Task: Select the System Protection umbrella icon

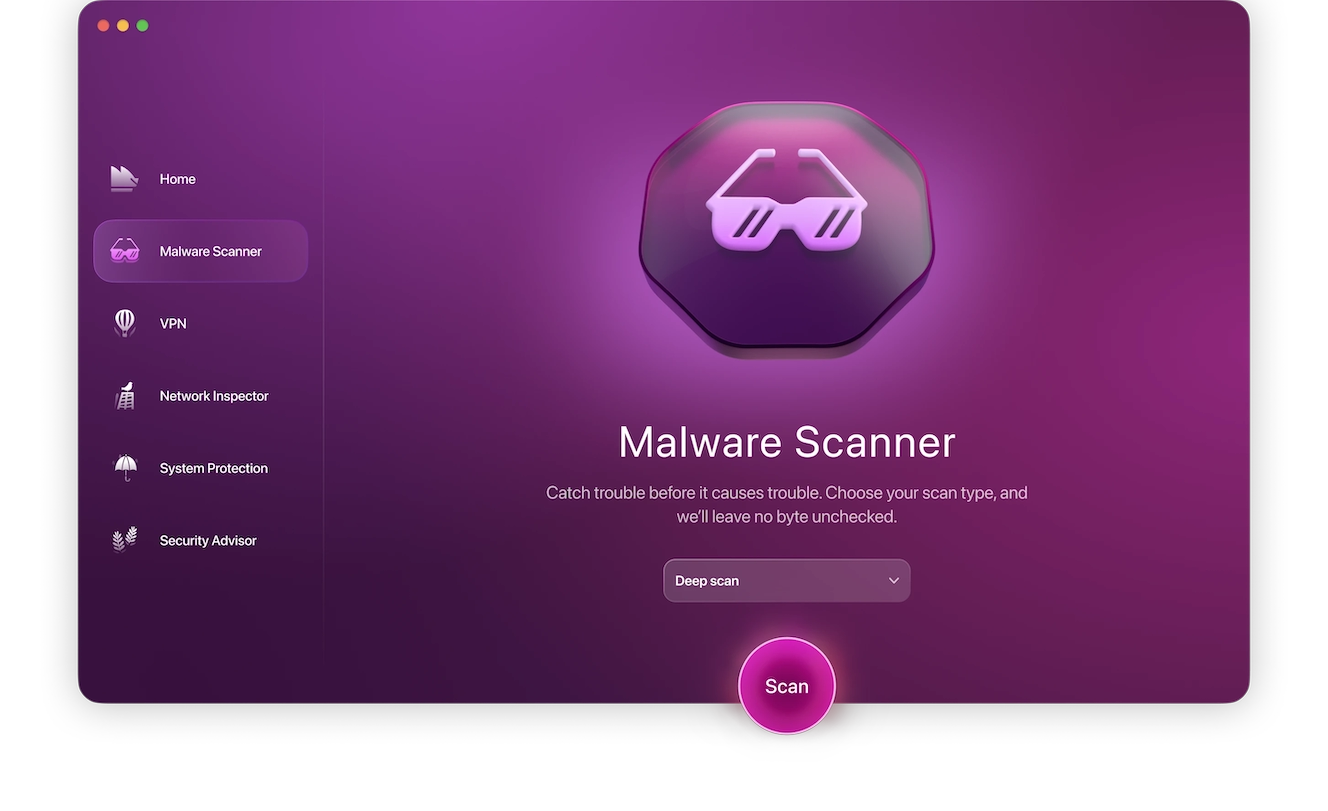Action: [x=124, y=467]
